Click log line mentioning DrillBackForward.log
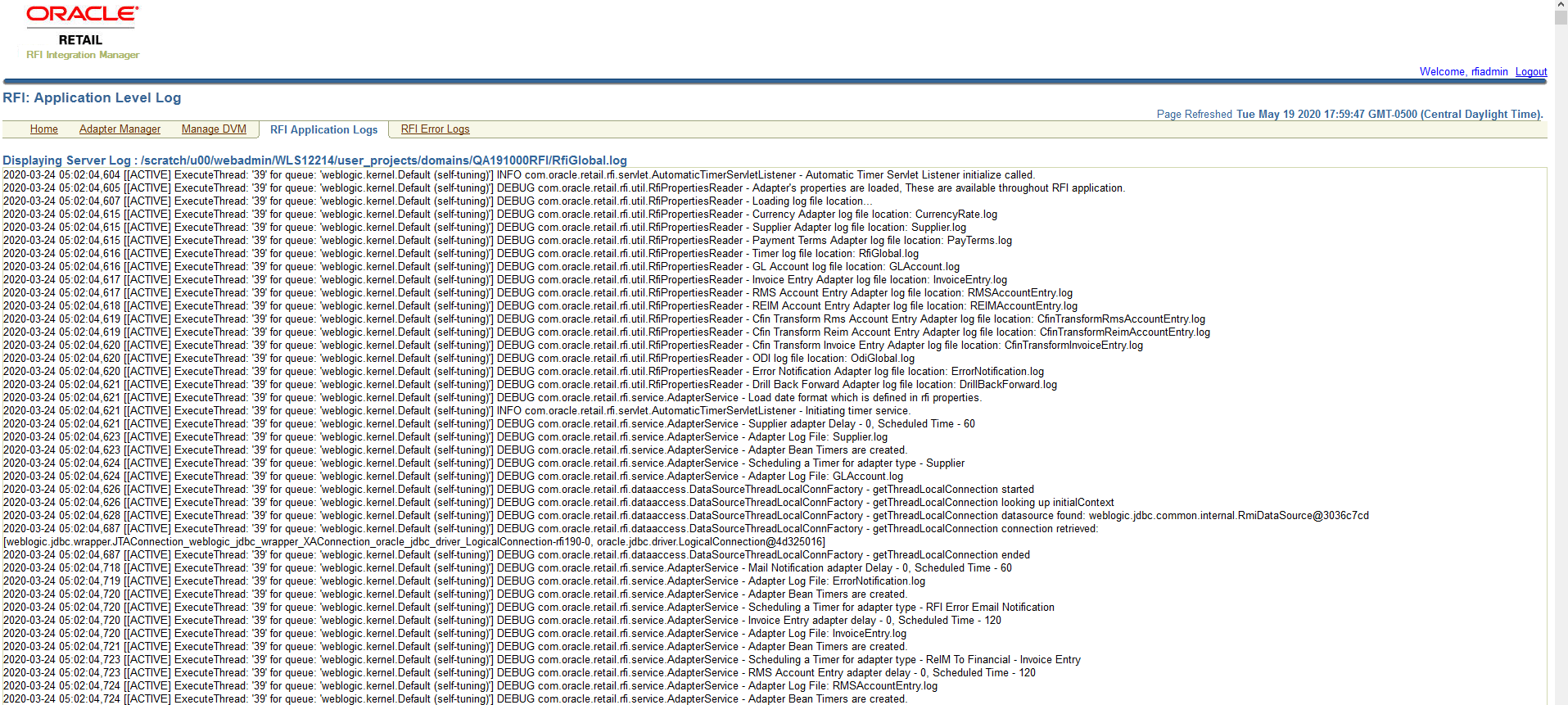Screen dimensions: 1568x705 531,385
